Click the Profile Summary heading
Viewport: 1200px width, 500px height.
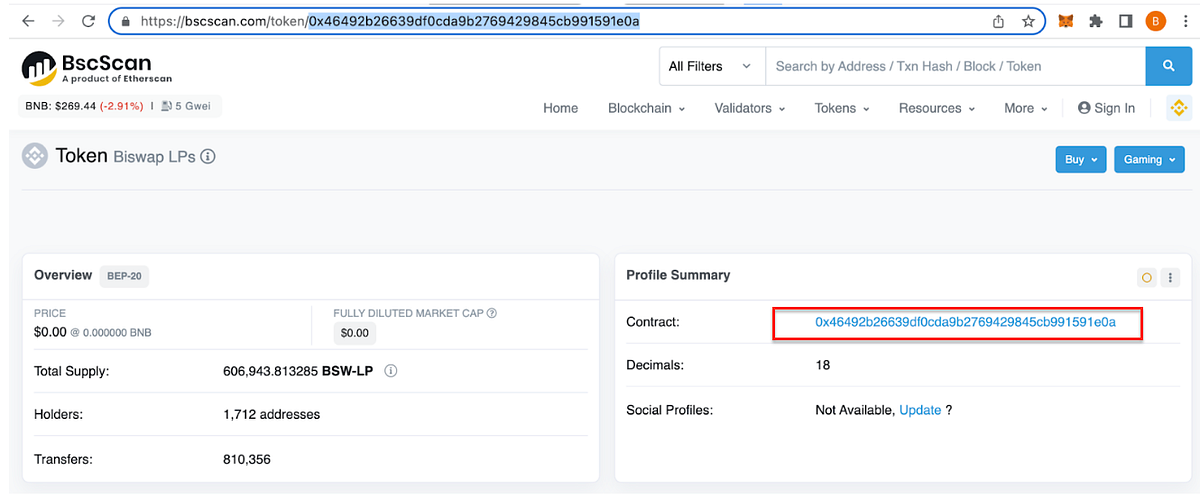point(678,275)
